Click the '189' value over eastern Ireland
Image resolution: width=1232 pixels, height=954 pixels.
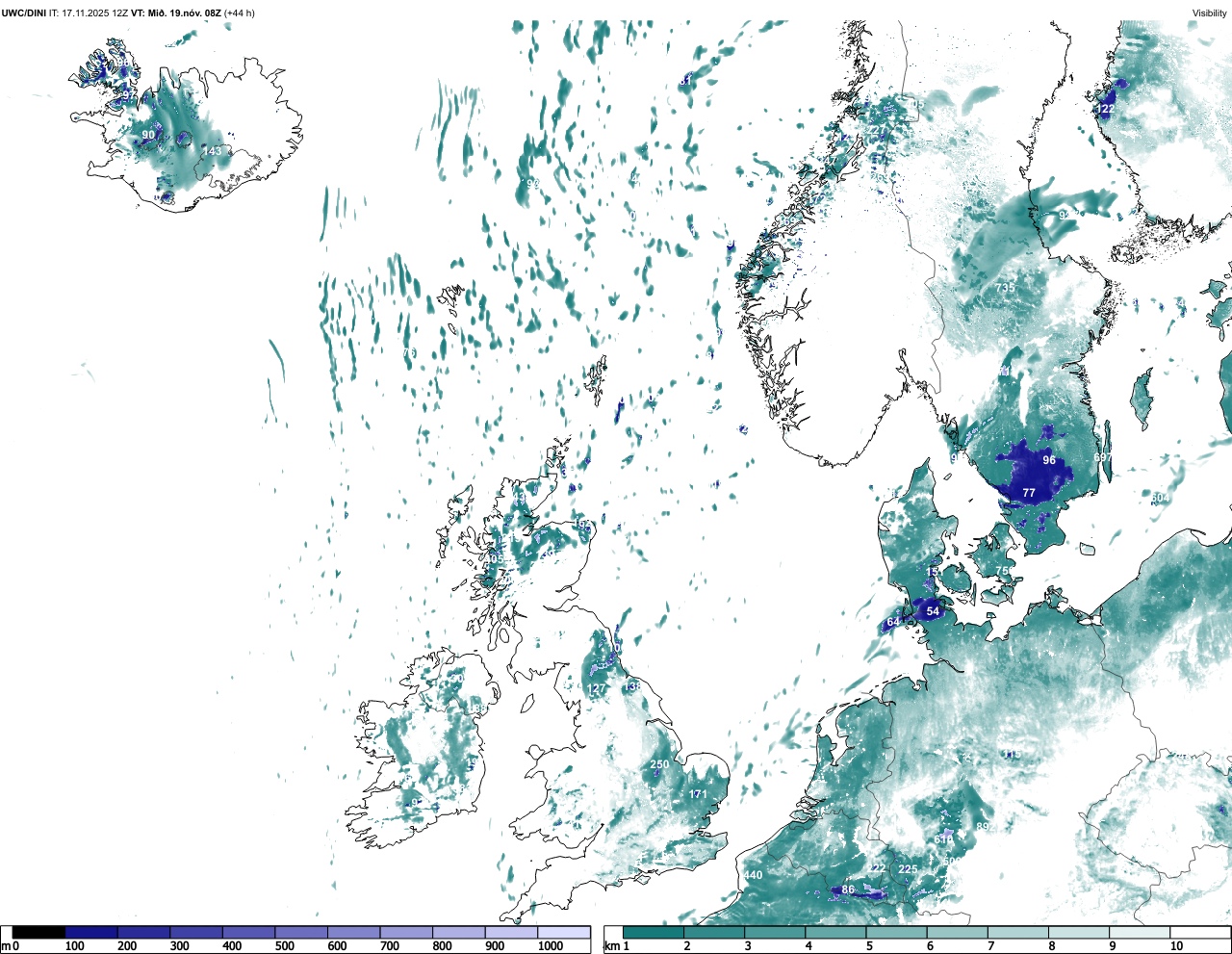476,709
